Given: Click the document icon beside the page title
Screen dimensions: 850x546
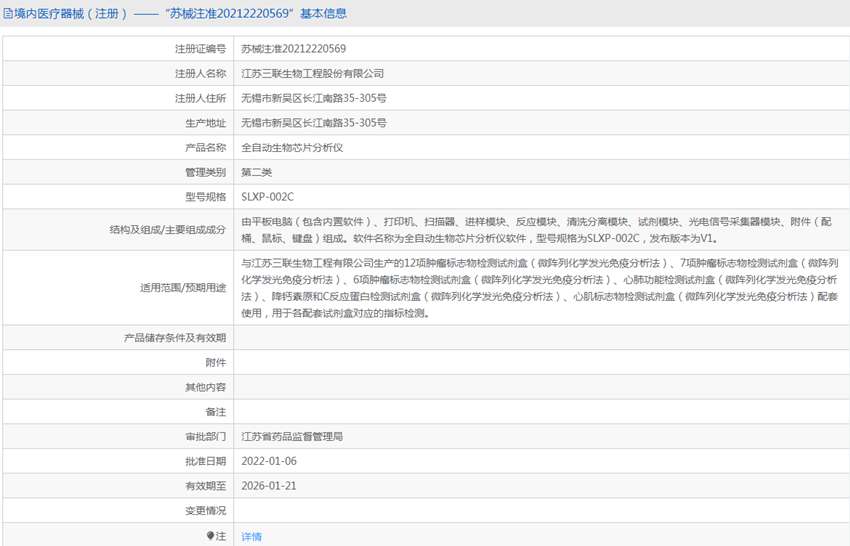Looking at the screenshot, I should click(x=8, y=14).
